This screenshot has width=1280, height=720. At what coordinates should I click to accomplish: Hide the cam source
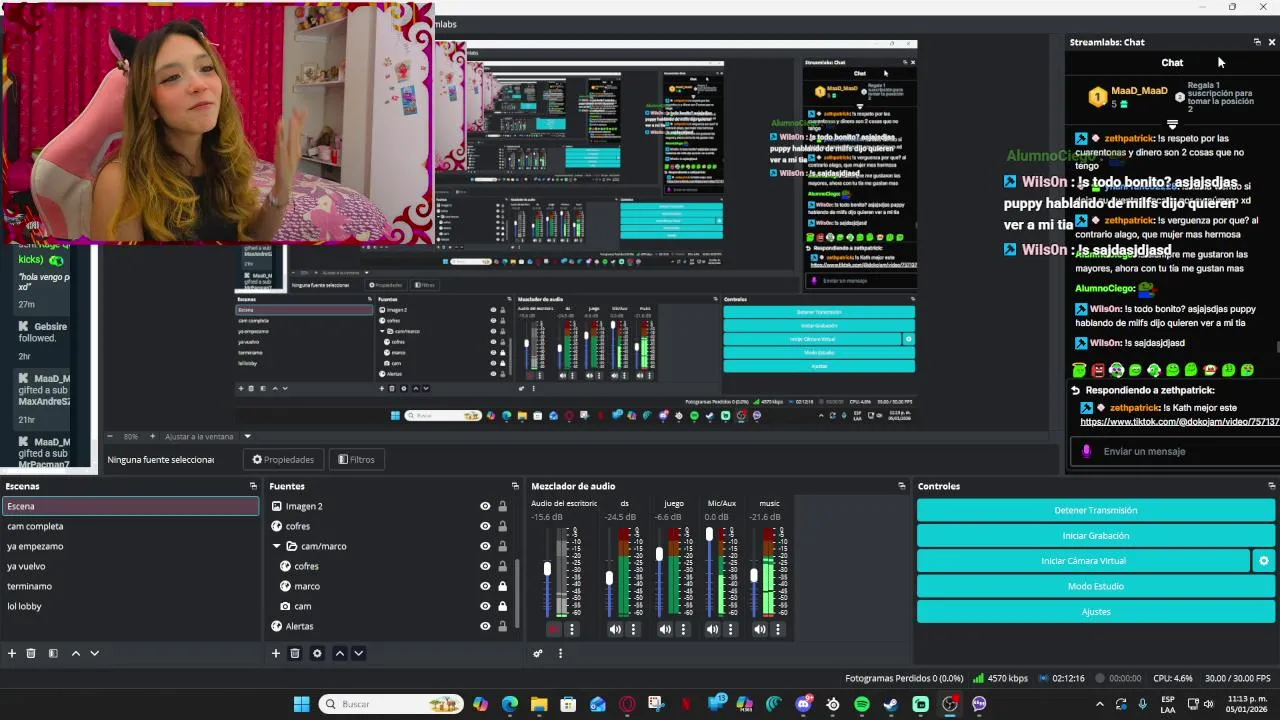coord(485,606)
